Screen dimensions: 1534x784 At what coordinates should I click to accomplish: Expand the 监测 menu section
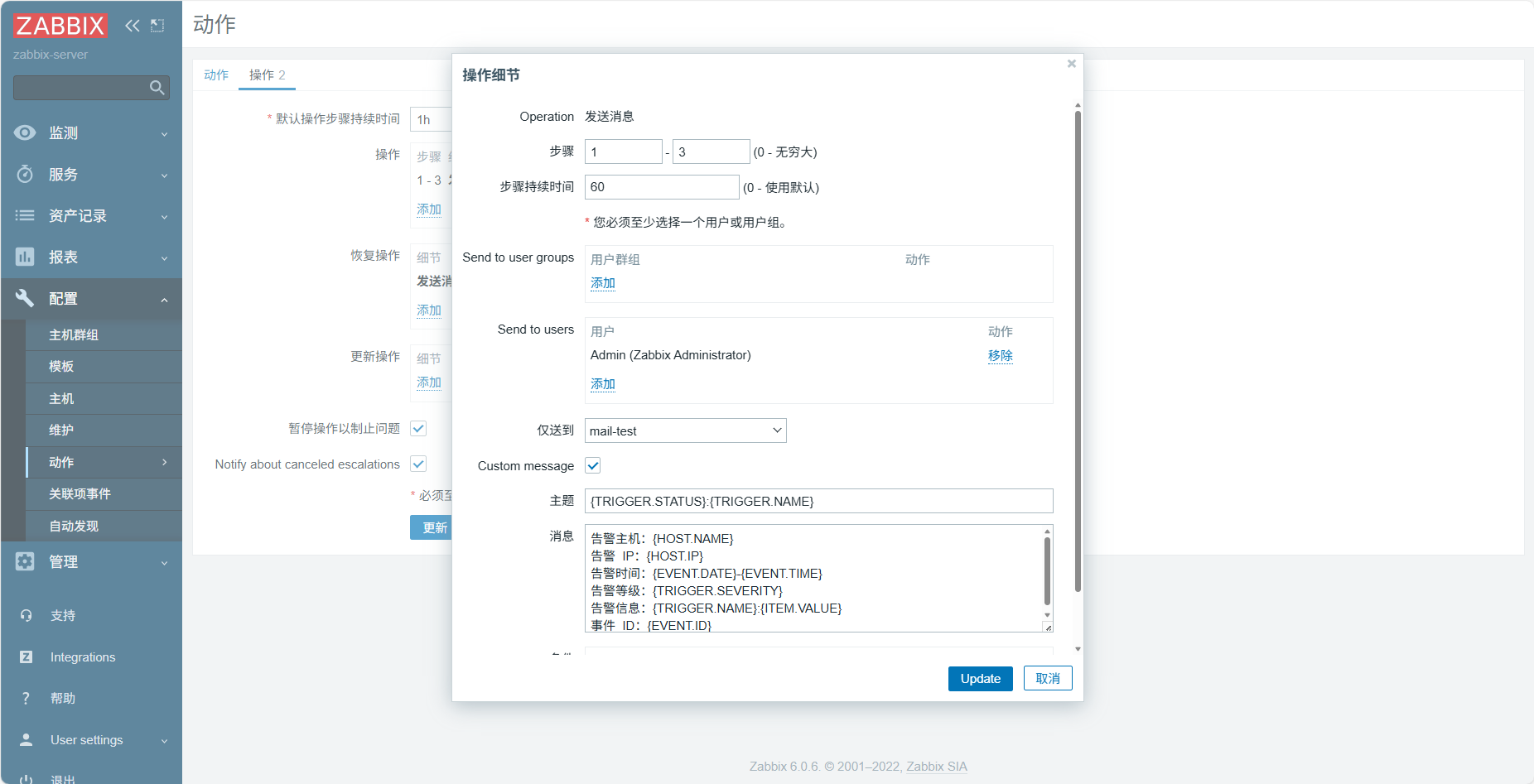tap(164, 133)
